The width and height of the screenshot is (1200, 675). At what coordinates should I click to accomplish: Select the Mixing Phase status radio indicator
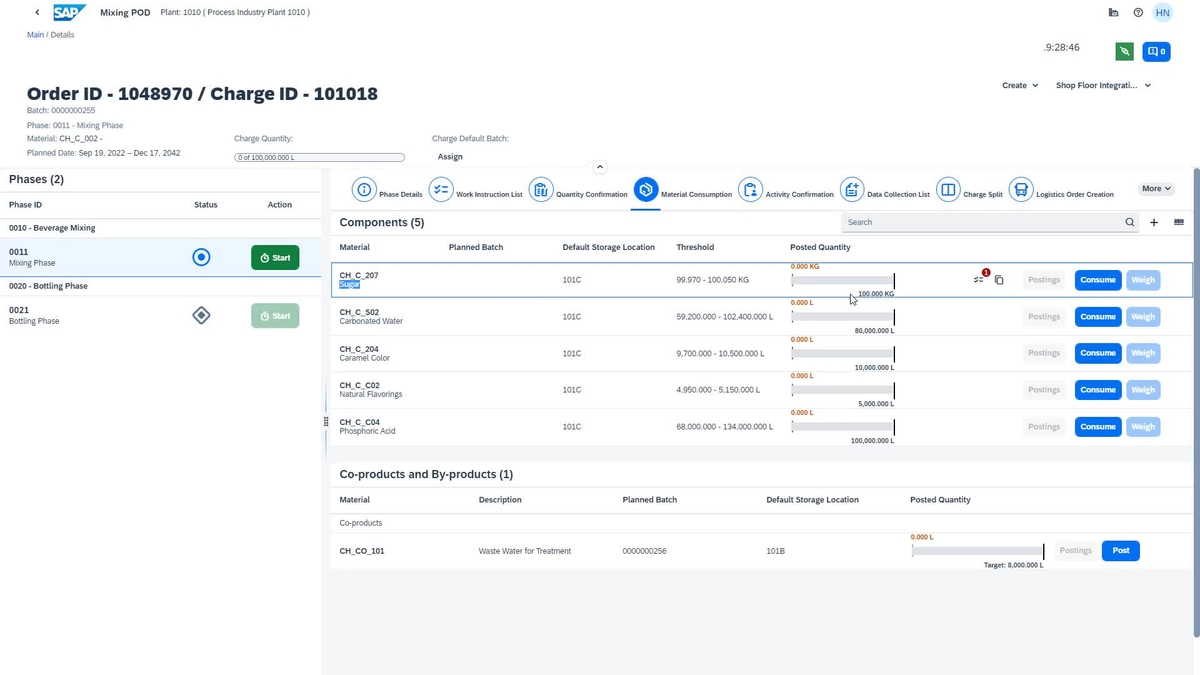coord(201,257)
